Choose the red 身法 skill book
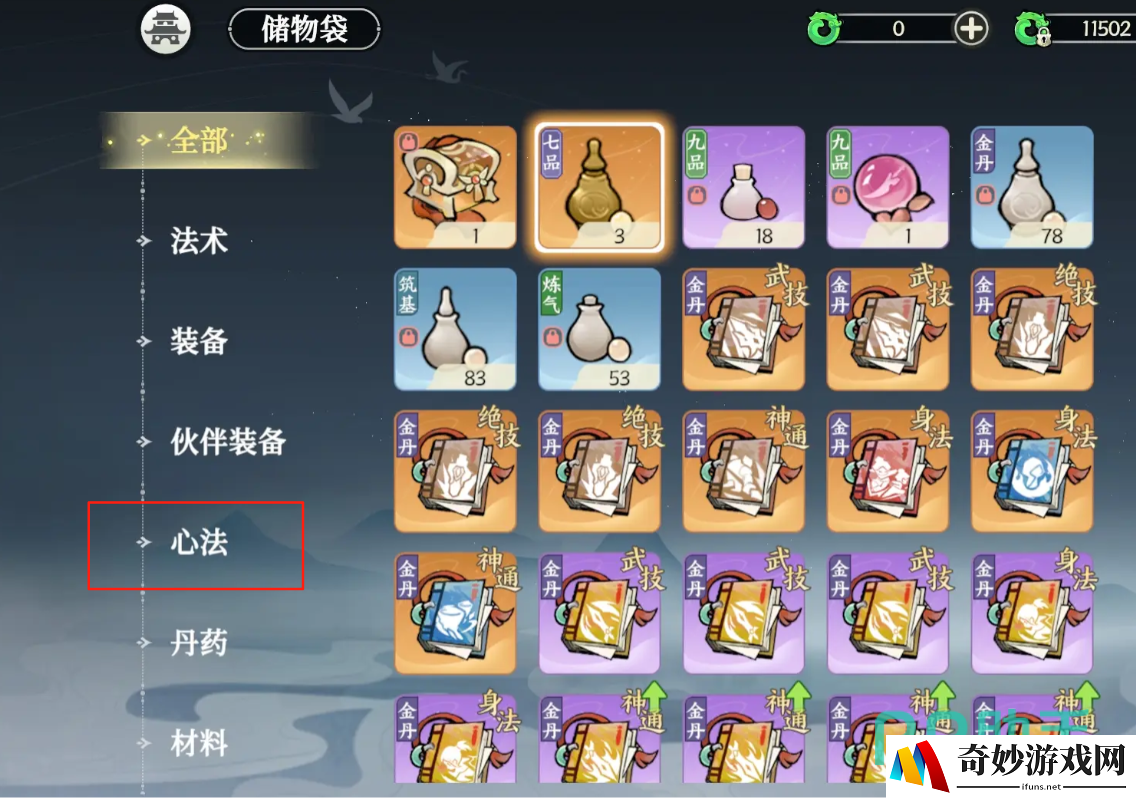1136x798 pixels. (x=888, y=471)
